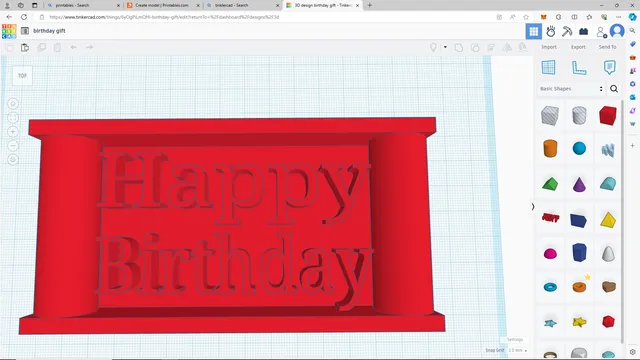Open visibility options dropdown arrow
Viewport: 640px width, 360px height.
[445, 47]
